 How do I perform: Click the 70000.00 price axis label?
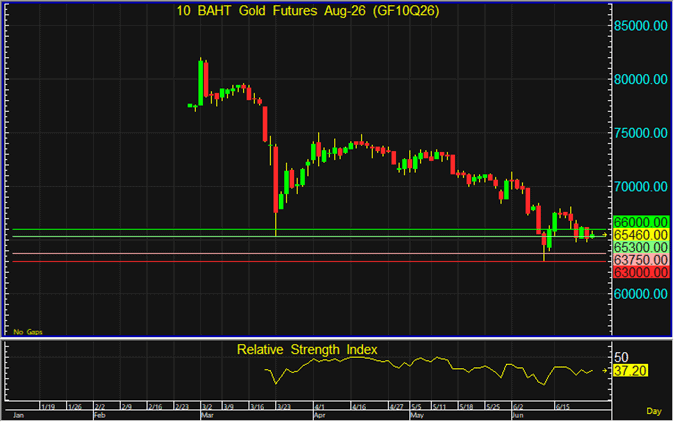(640, 187)
